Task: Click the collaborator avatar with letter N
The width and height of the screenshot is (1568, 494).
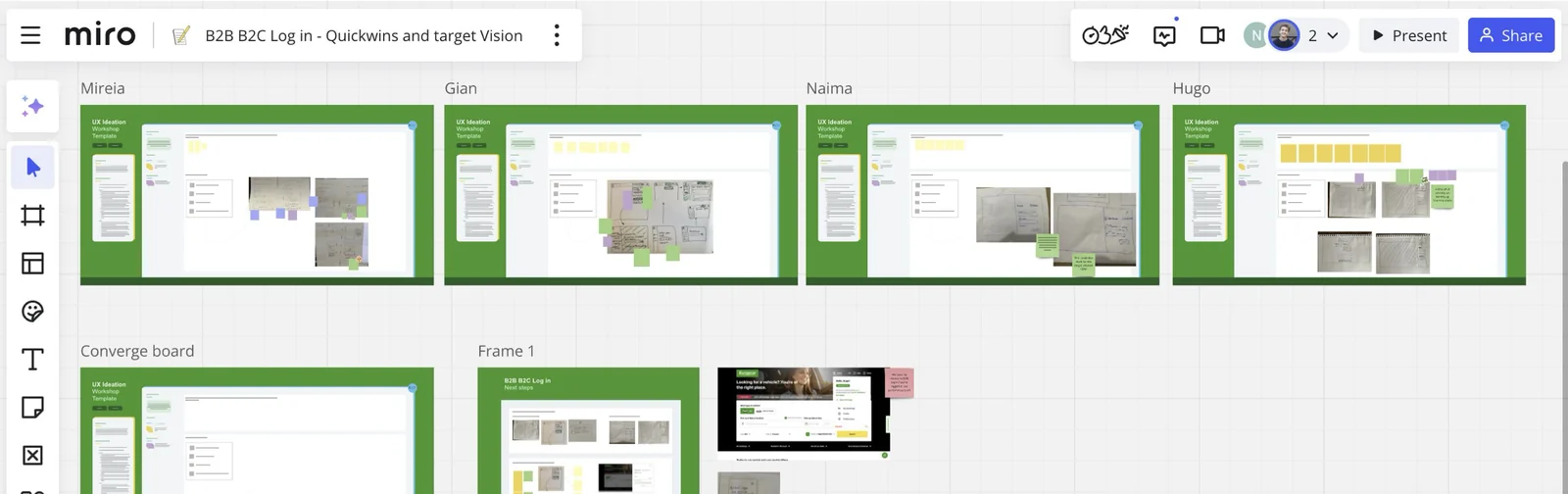Action: [x=1254, y=35]
